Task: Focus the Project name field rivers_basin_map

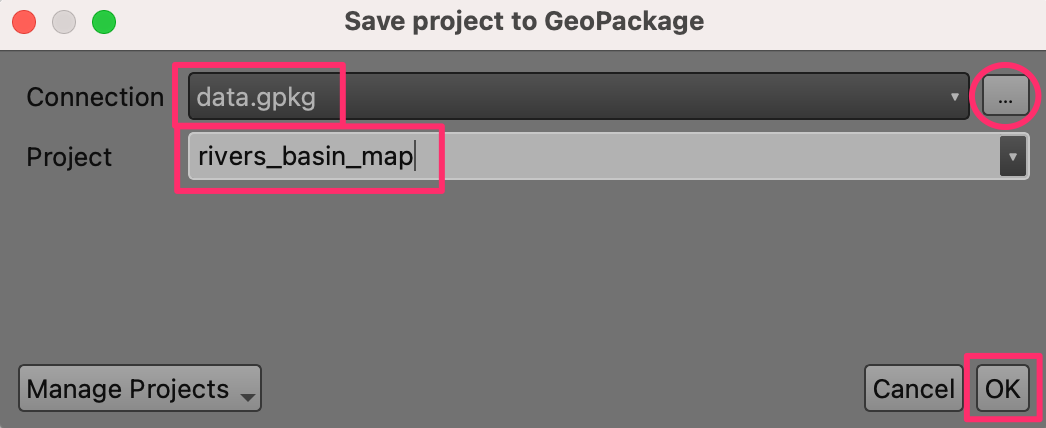Action: (x=305, y=157)
